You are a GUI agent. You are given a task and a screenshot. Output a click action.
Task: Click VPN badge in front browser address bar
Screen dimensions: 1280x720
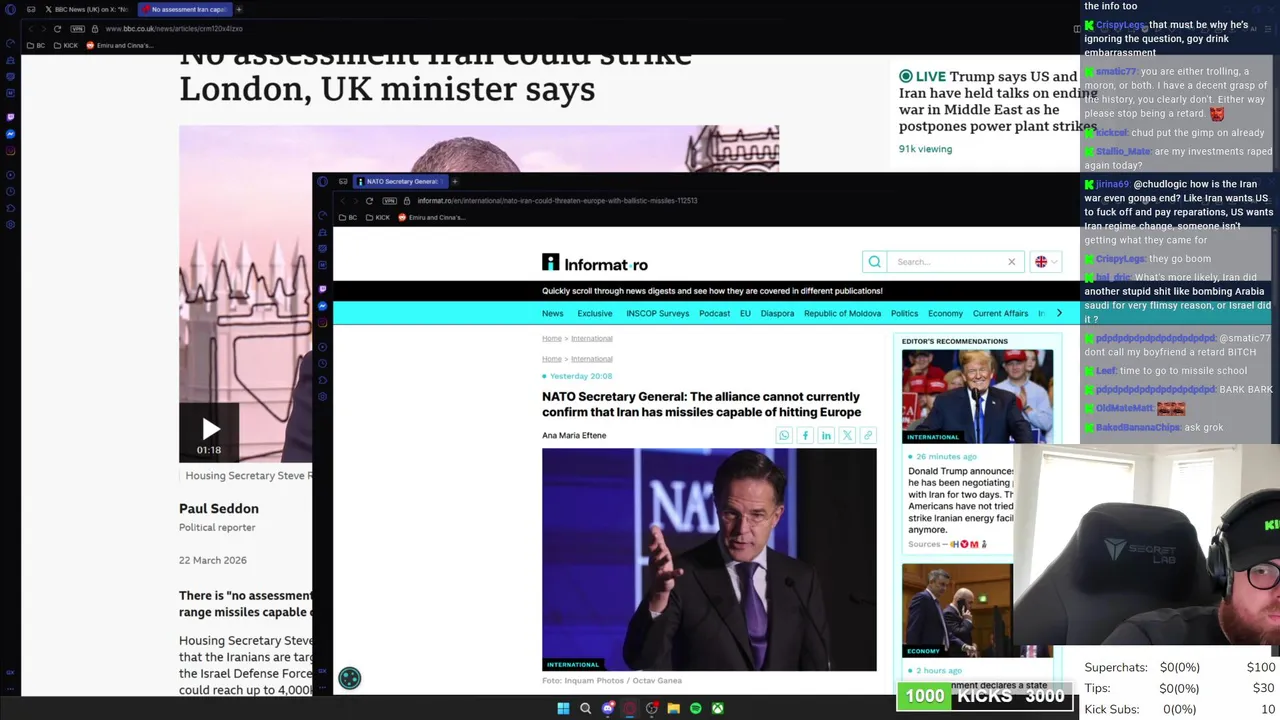(x=389, y=201)
